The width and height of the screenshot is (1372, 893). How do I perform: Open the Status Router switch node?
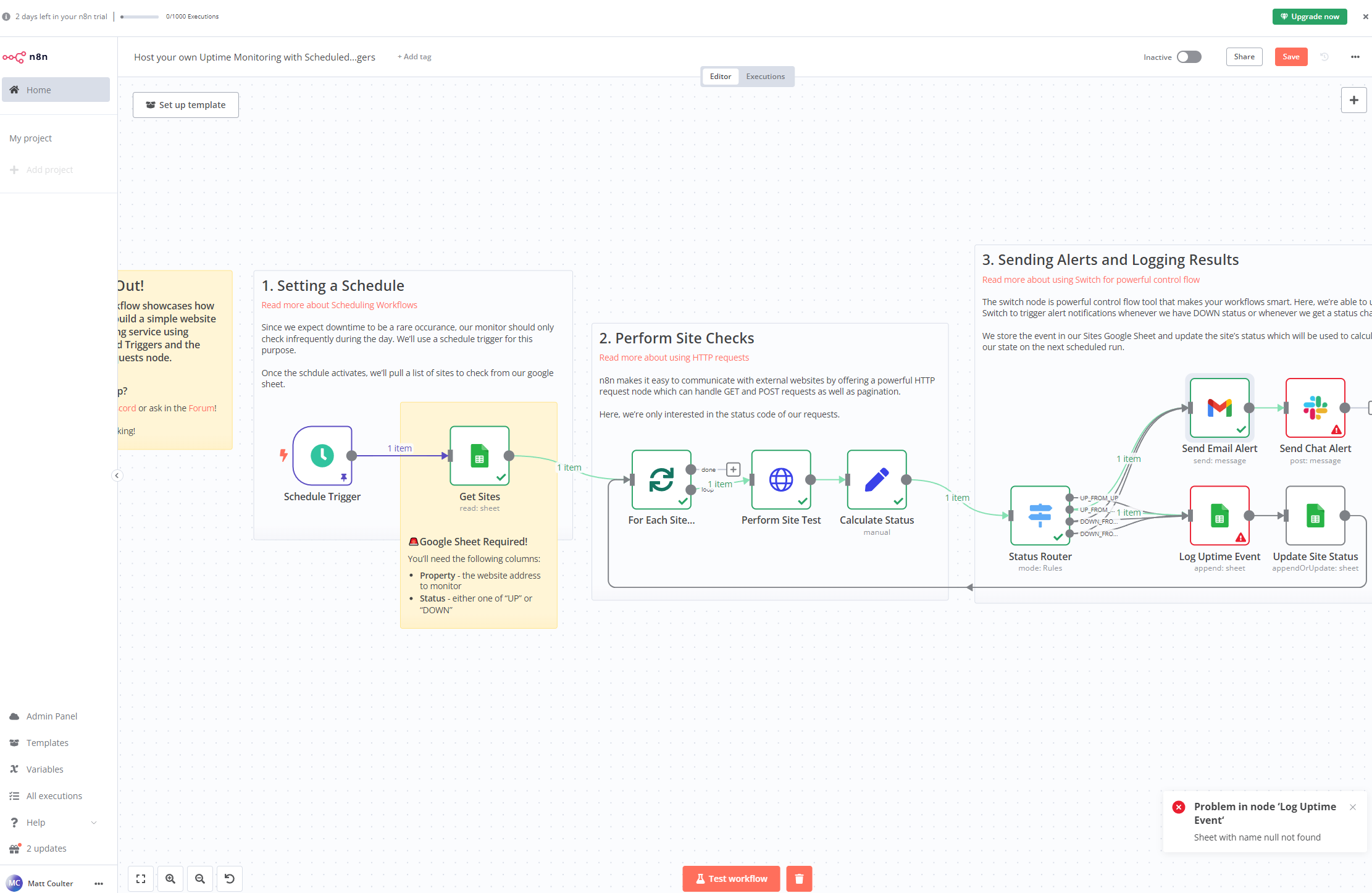tap(1040, 516)
